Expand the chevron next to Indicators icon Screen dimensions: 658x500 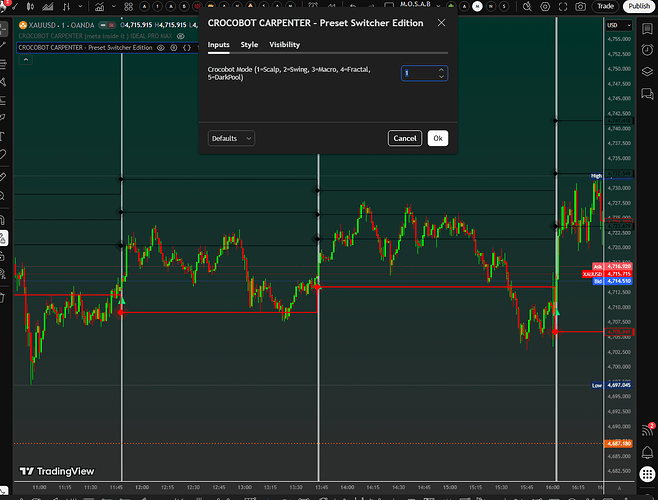pos(113,7)
